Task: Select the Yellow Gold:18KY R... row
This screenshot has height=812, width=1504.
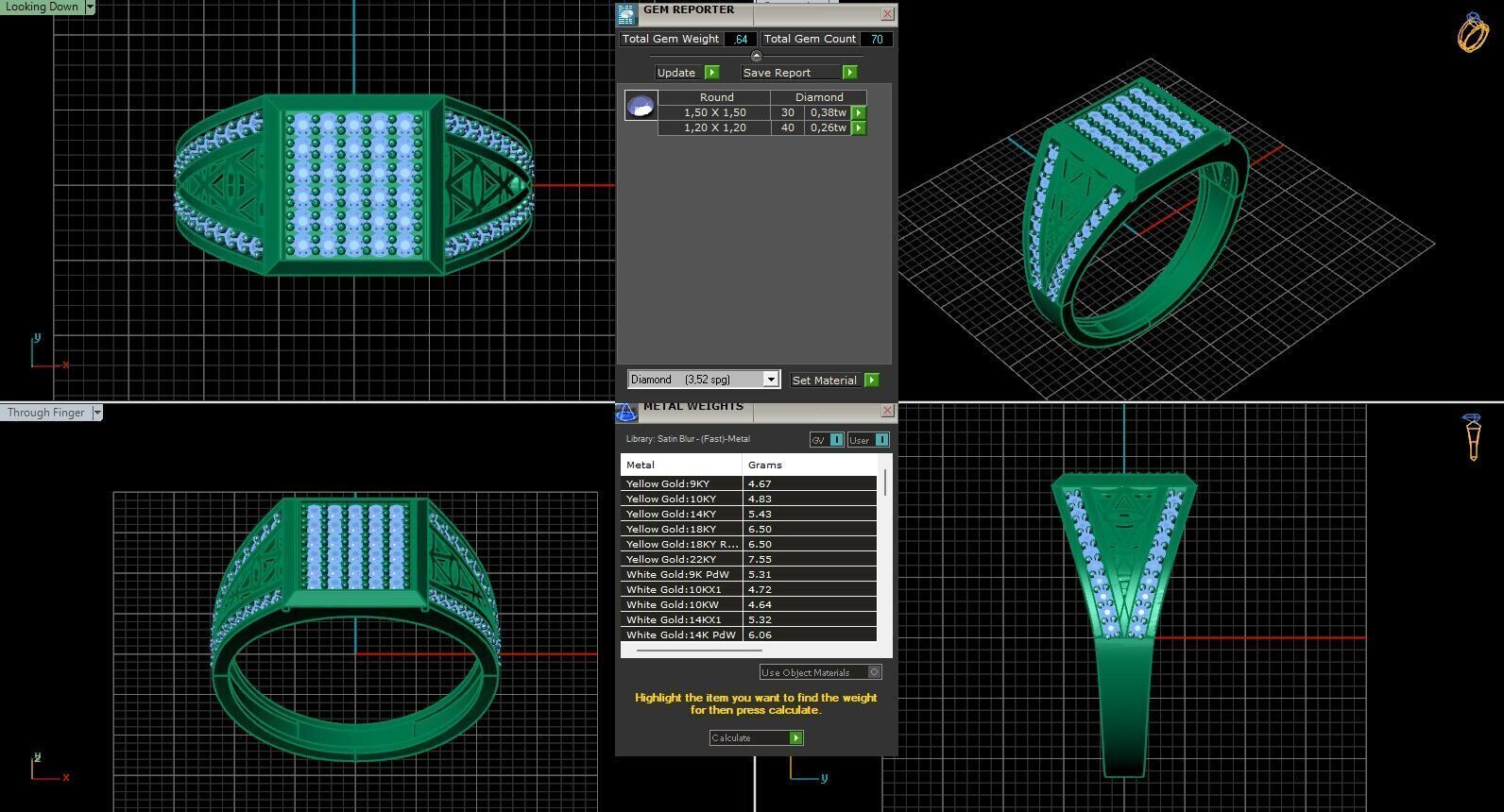Action: coord(749,544)
